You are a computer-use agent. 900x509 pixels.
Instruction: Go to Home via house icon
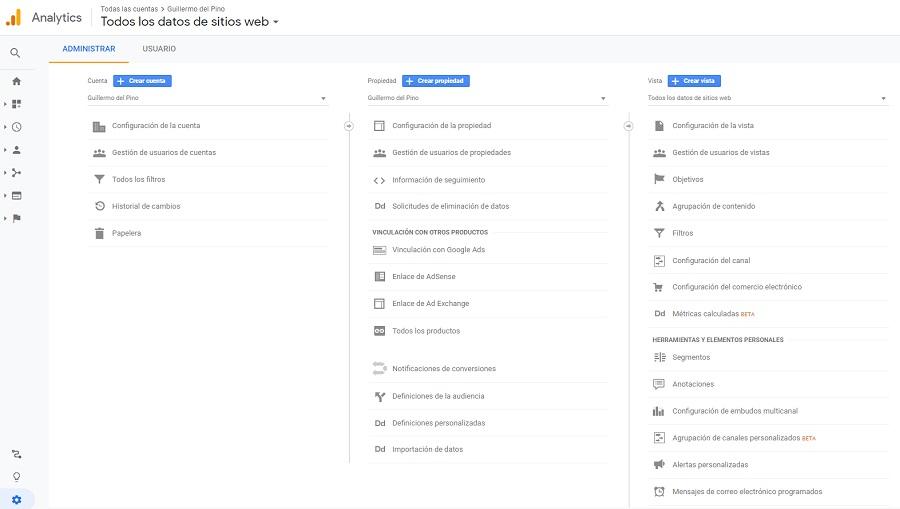pyautogui.click(x=17, y=81)
